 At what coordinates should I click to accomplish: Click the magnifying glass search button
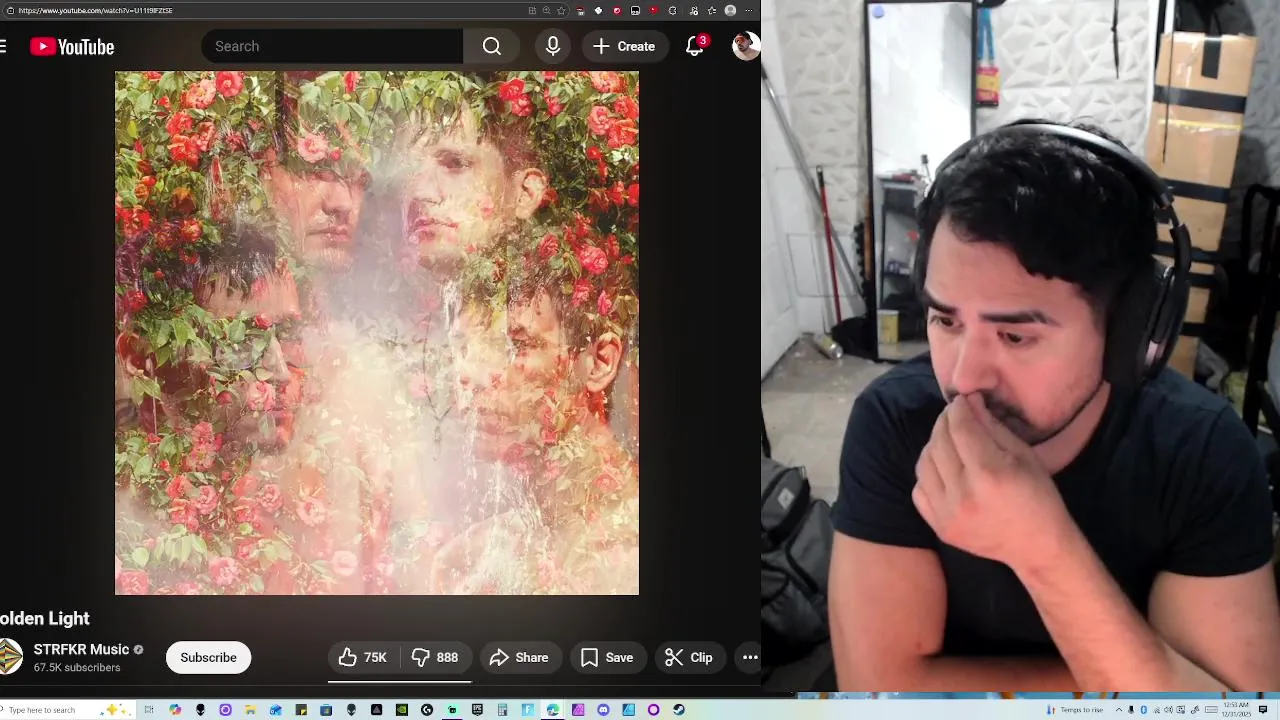tap(492, 46)
